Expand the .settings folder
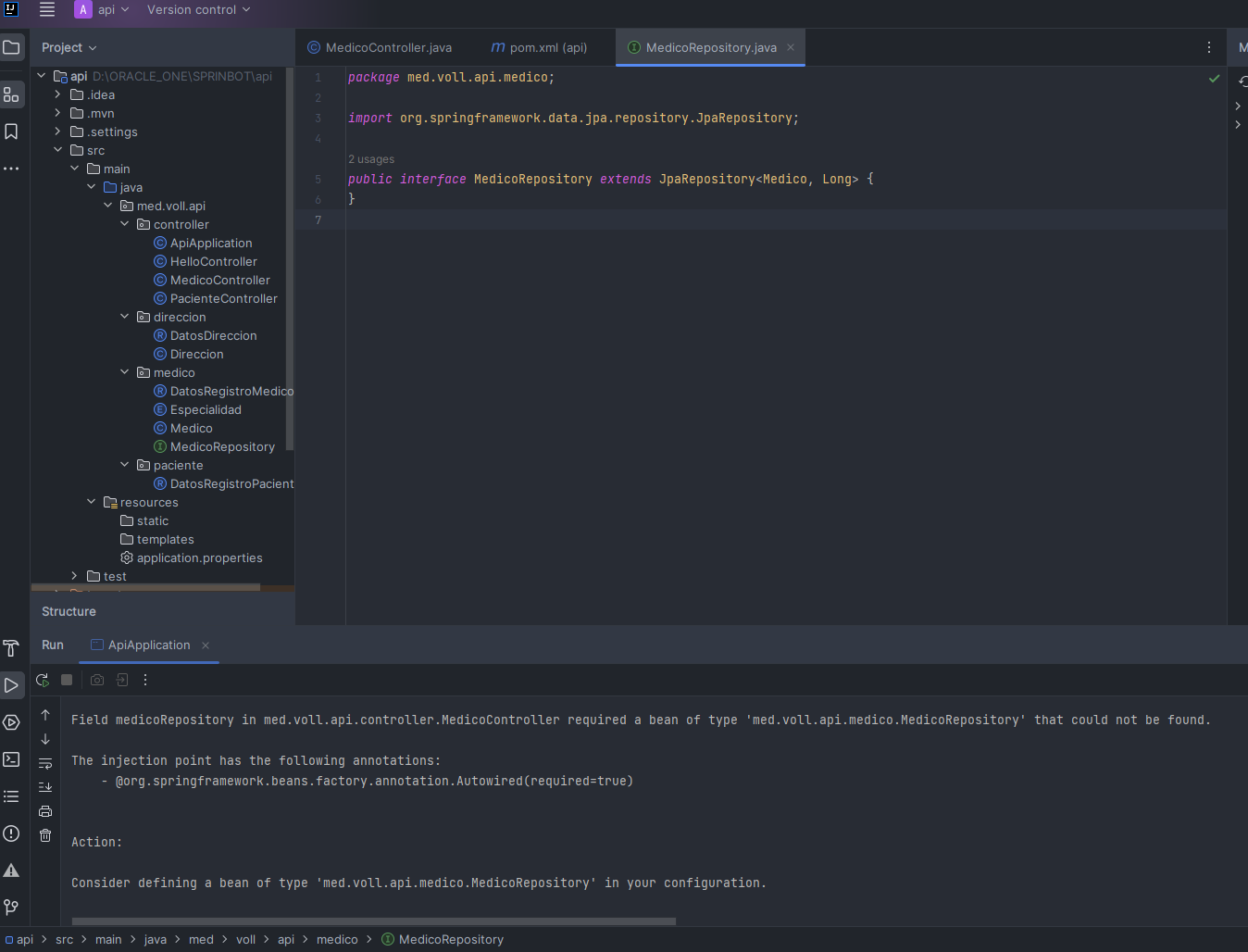The image size is (1248, 952). (x=58, y=132)
